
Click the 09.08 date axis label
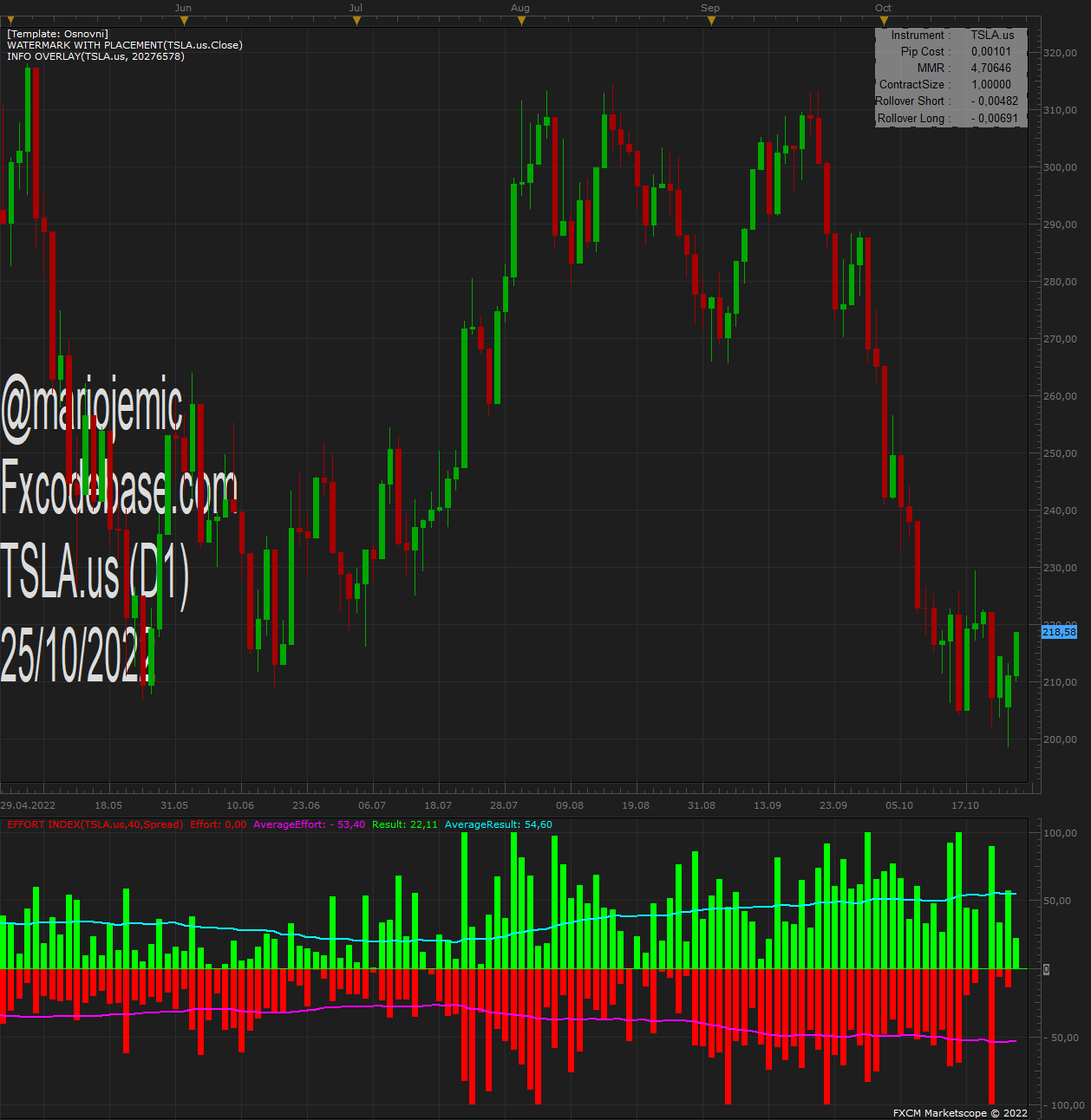point(570,805)
